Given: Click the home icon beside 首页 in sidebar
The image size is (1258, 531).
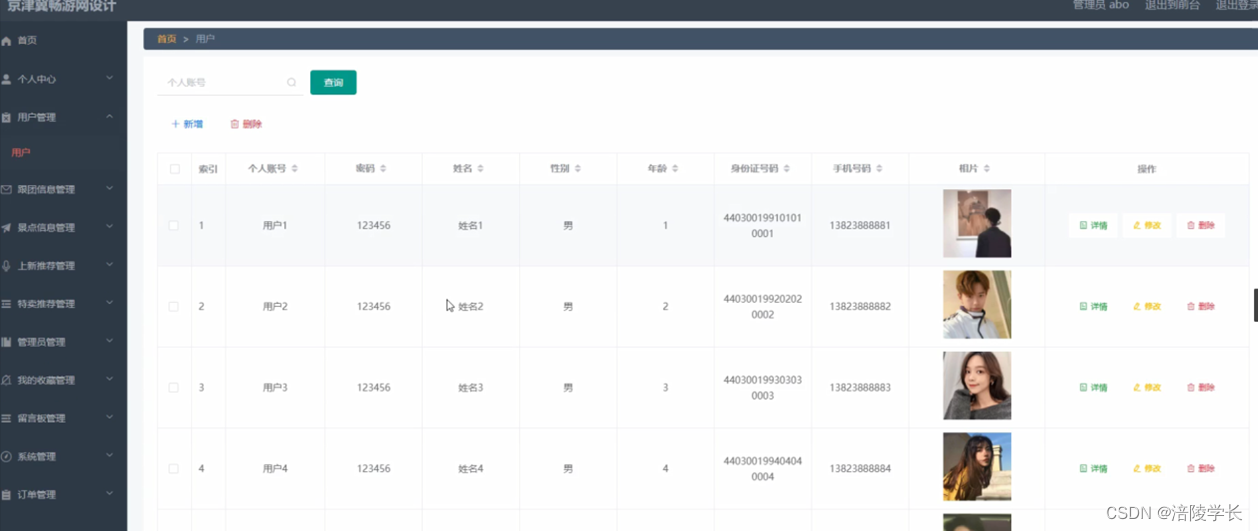Looking at the screenshot, I should tap(7, 41).
